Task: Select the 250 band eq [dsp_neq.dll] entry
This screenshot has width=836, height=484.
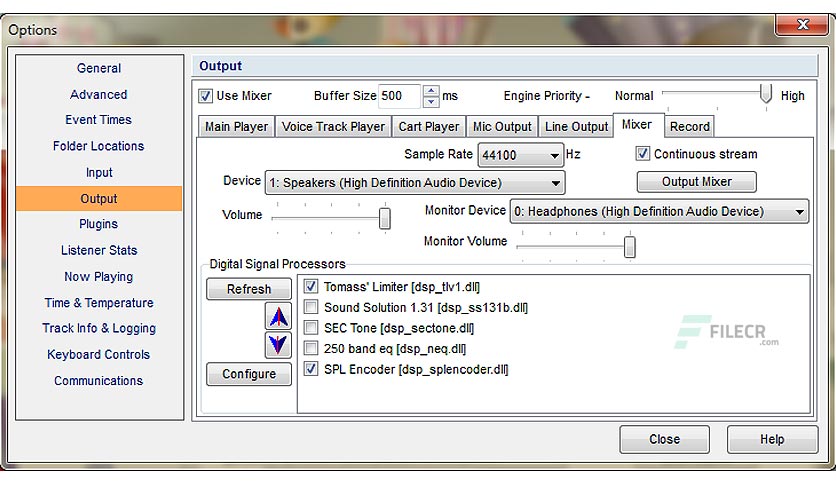Action: coord(395,349)
